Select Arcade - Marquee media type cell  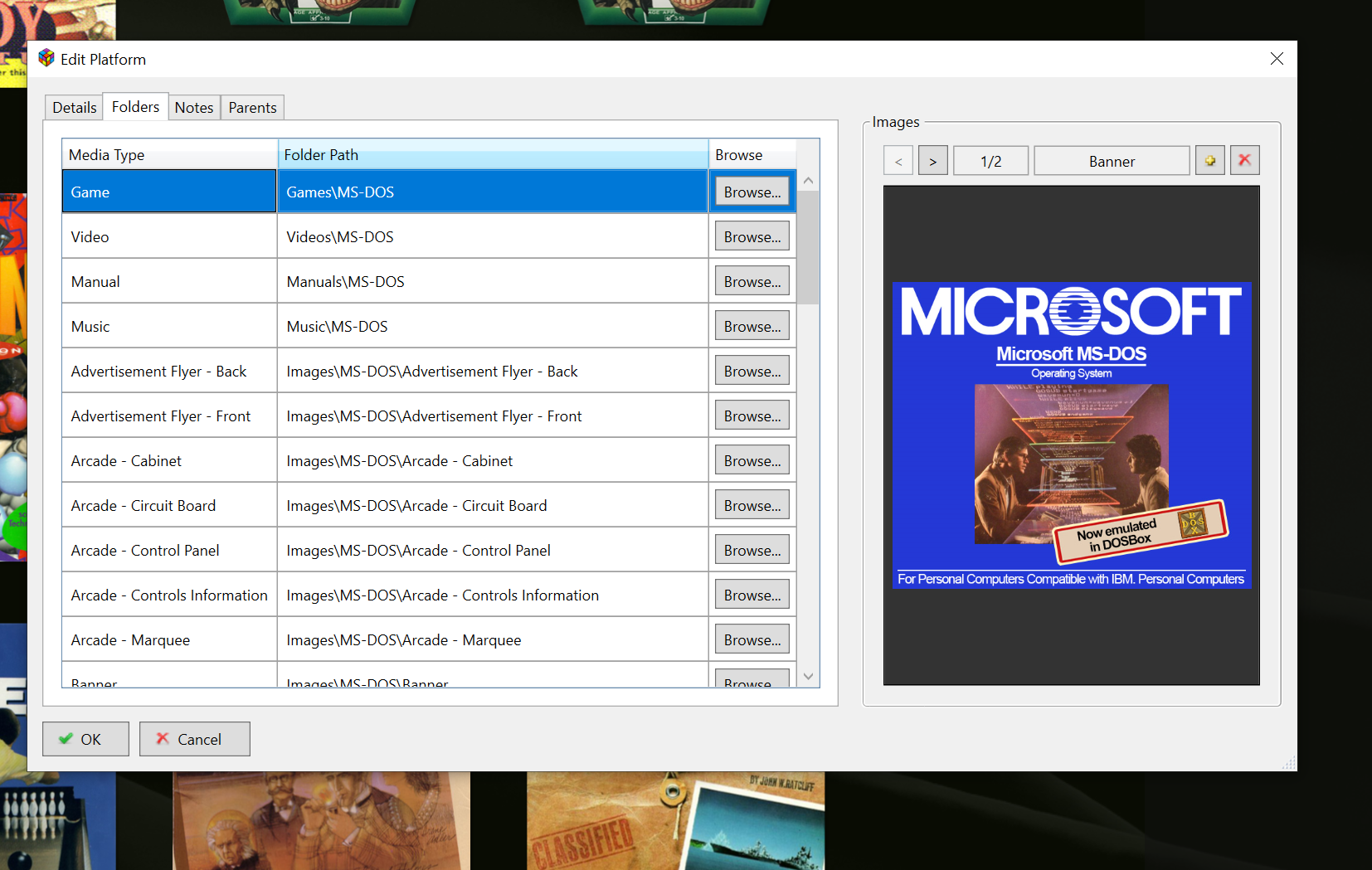(169, 639)
